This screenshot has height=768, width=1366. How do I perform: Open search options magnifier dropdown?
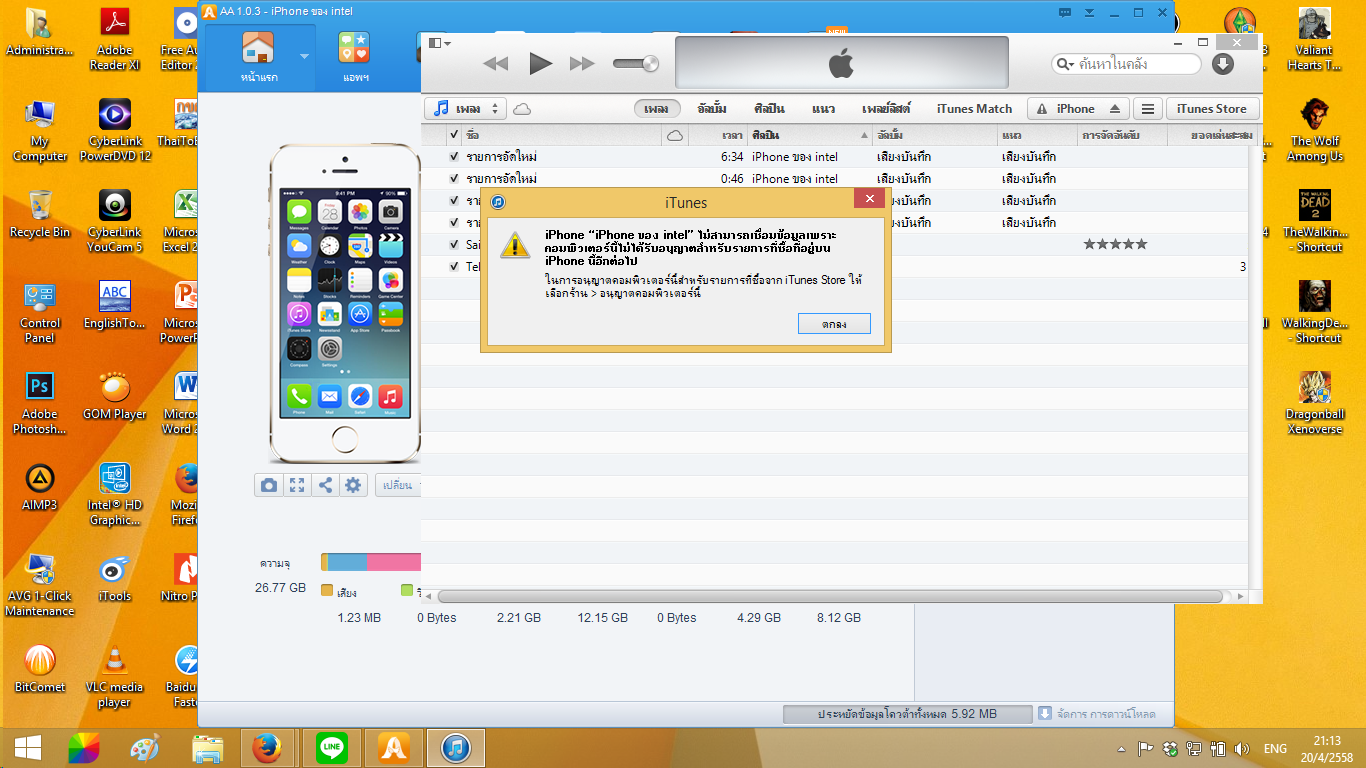coord(1065,64)
